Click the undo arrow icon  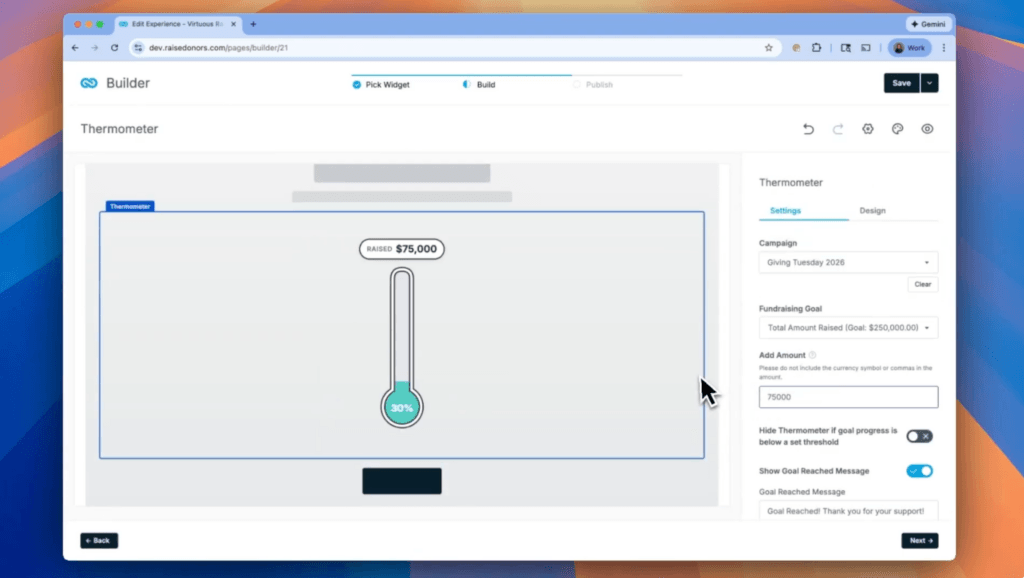tap(808, 129)
